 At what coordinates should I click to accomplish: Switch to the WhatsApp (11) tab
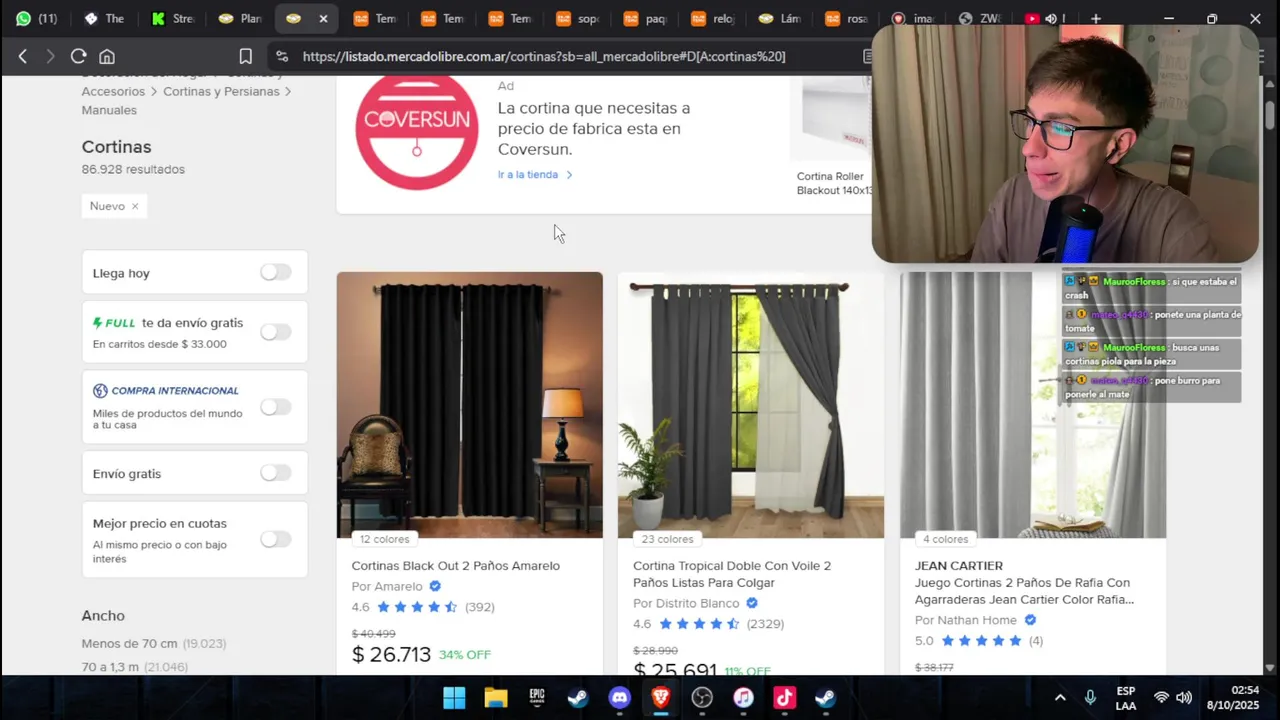click(36, 19)
